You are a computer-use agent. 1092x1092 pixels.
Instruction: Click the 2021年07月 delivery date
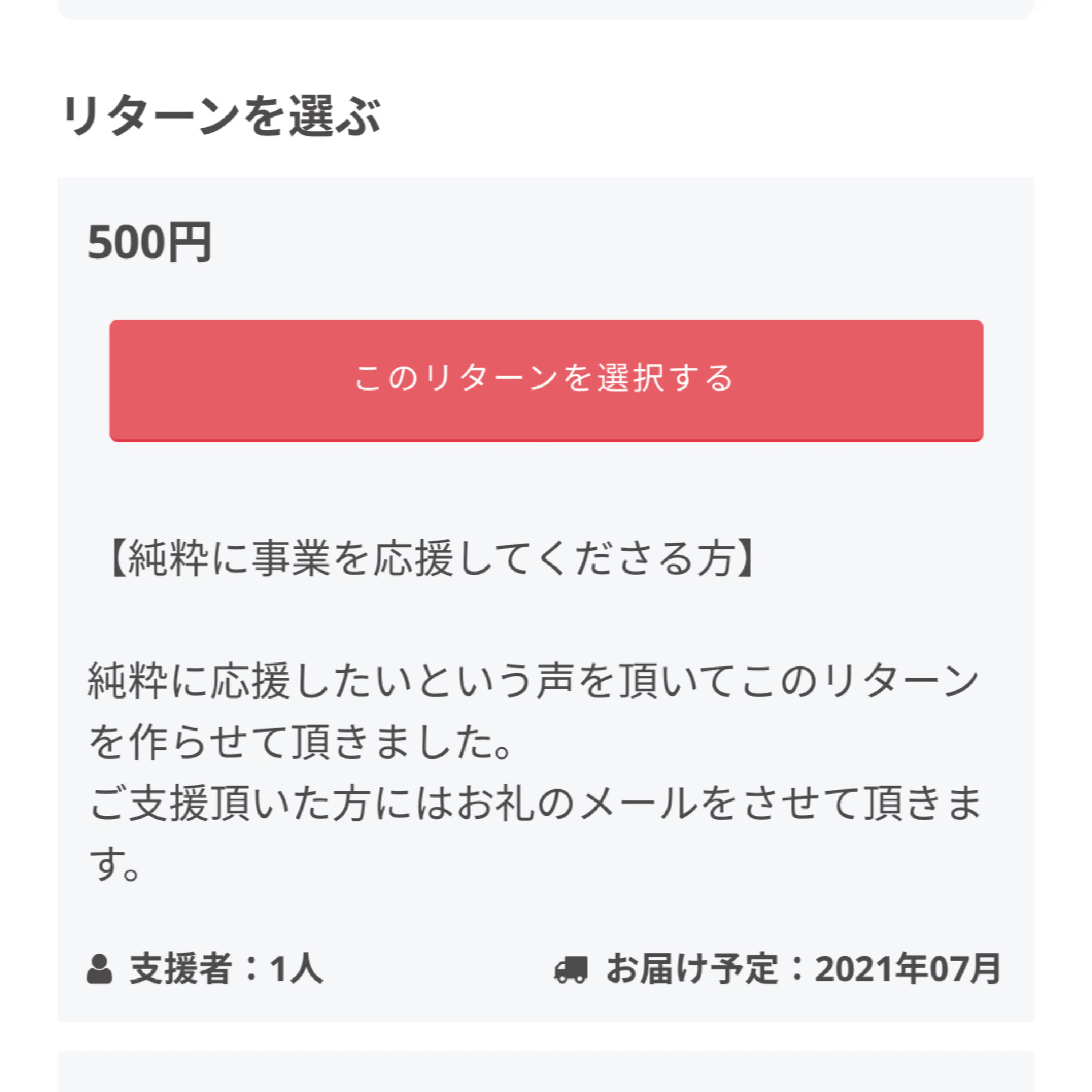click(x=908, y=969)
